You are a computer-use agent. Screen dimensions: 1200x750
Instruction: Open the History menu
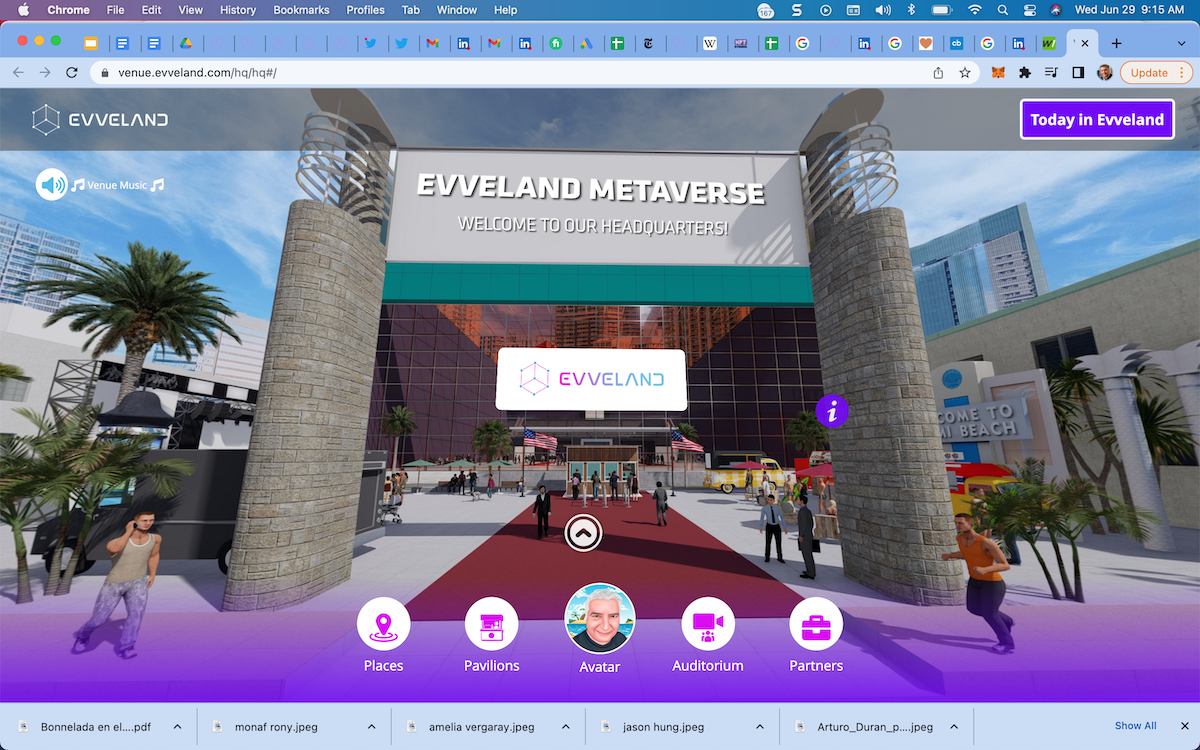(x=238, y=10)
